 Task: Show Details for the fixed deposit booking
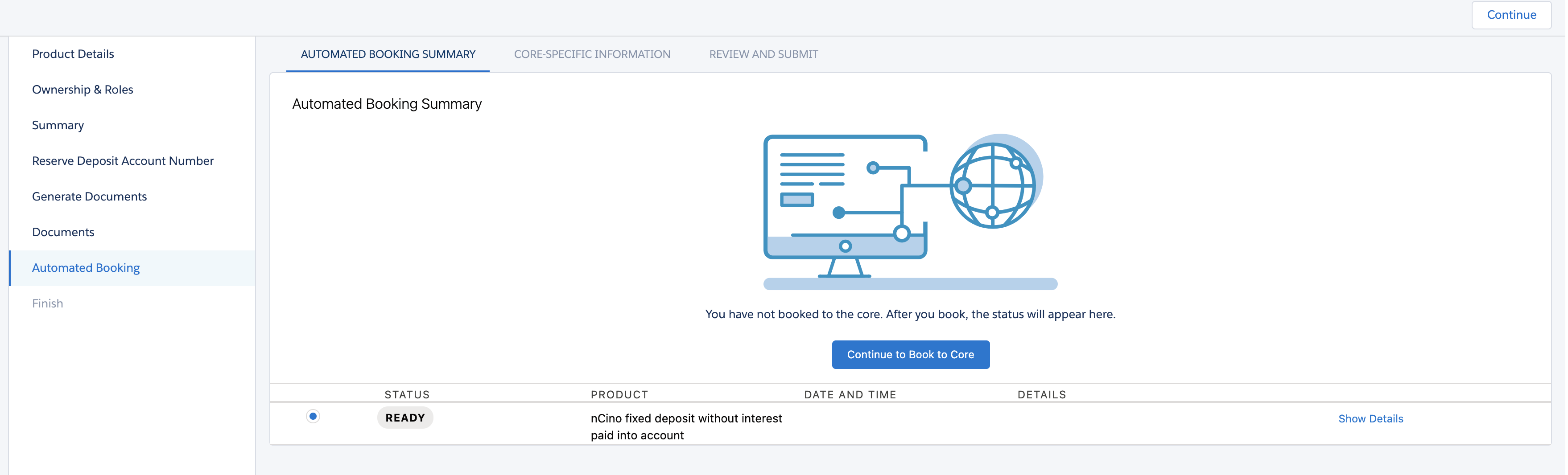pyautogui.click(x=1371, y=418)
